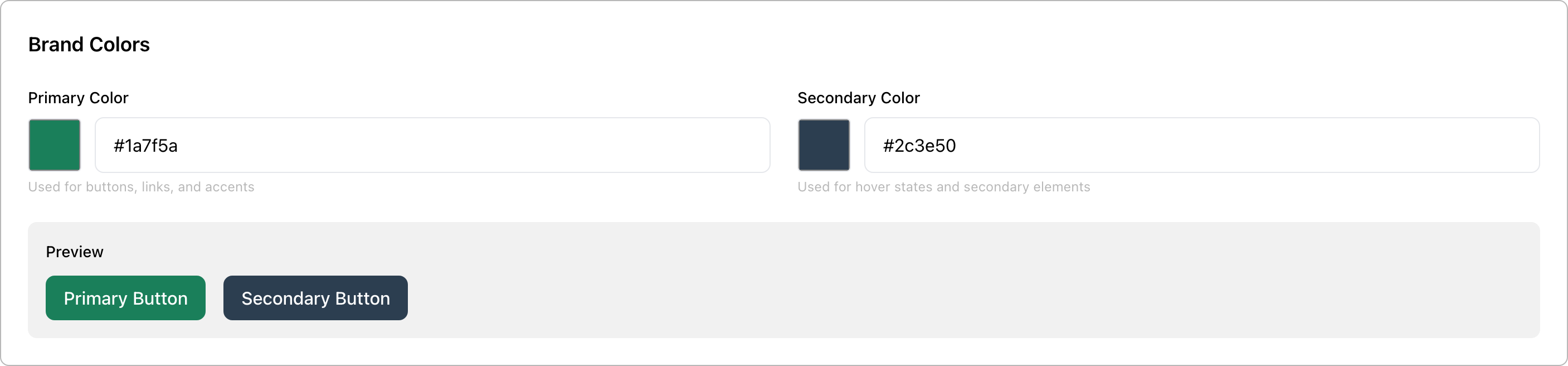Click the word "accents" in the primary hint
1568x366 pixels.
point(230,187)
